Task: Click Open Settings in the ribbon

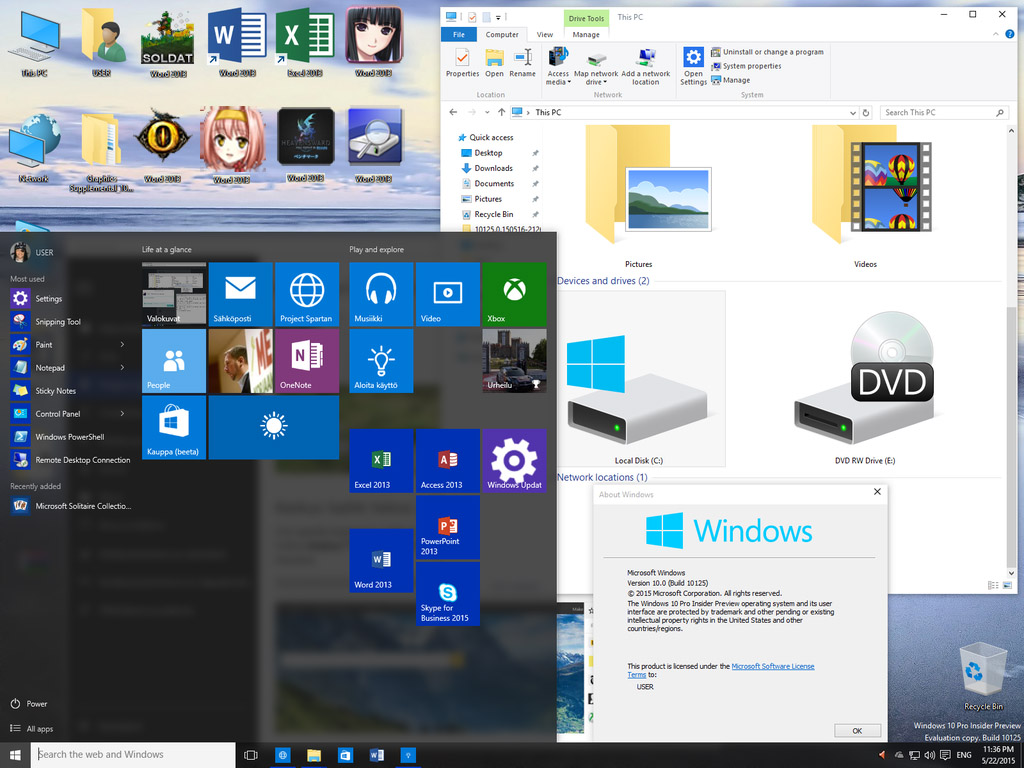Action: coord(693,67)
